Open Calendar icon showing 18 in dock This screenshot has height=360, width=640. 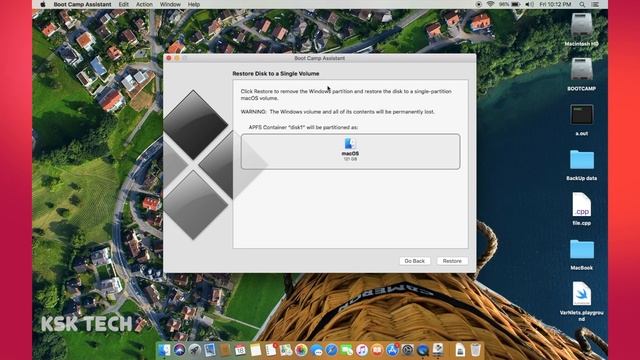pos(240,350)
